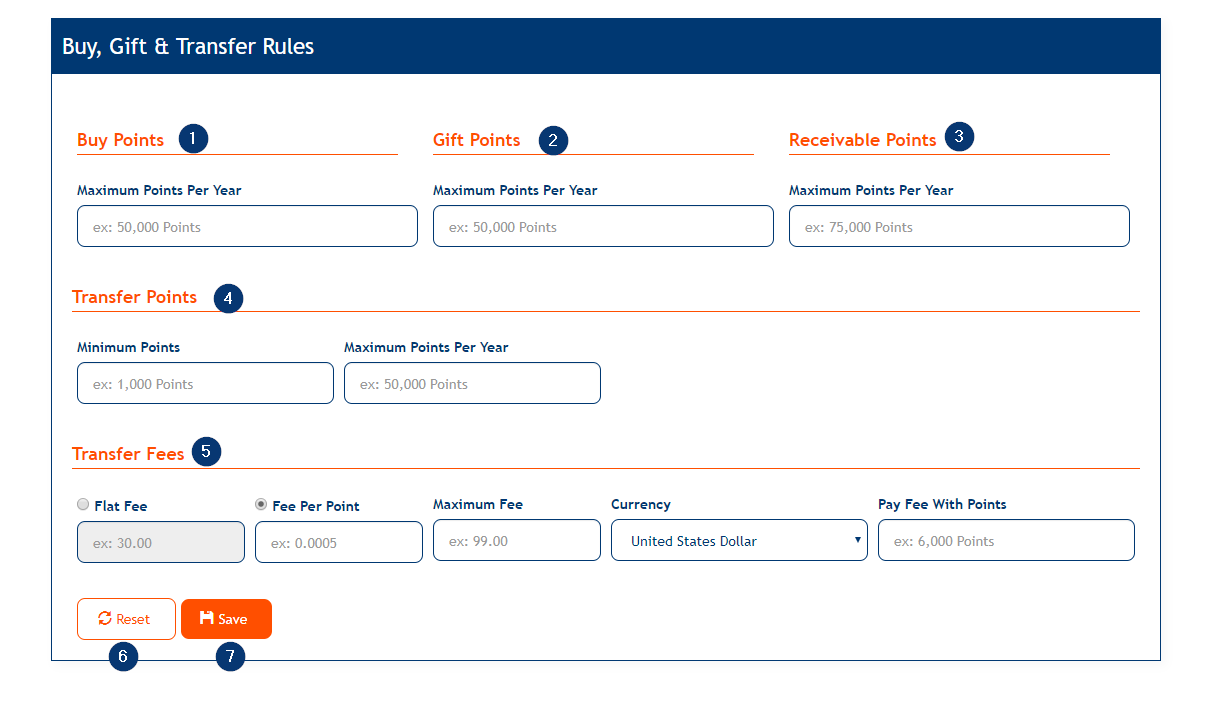Click the number 5 badge beside Transfer Fees
This screenshot has height=706, width=1221.
click(206, 452)
